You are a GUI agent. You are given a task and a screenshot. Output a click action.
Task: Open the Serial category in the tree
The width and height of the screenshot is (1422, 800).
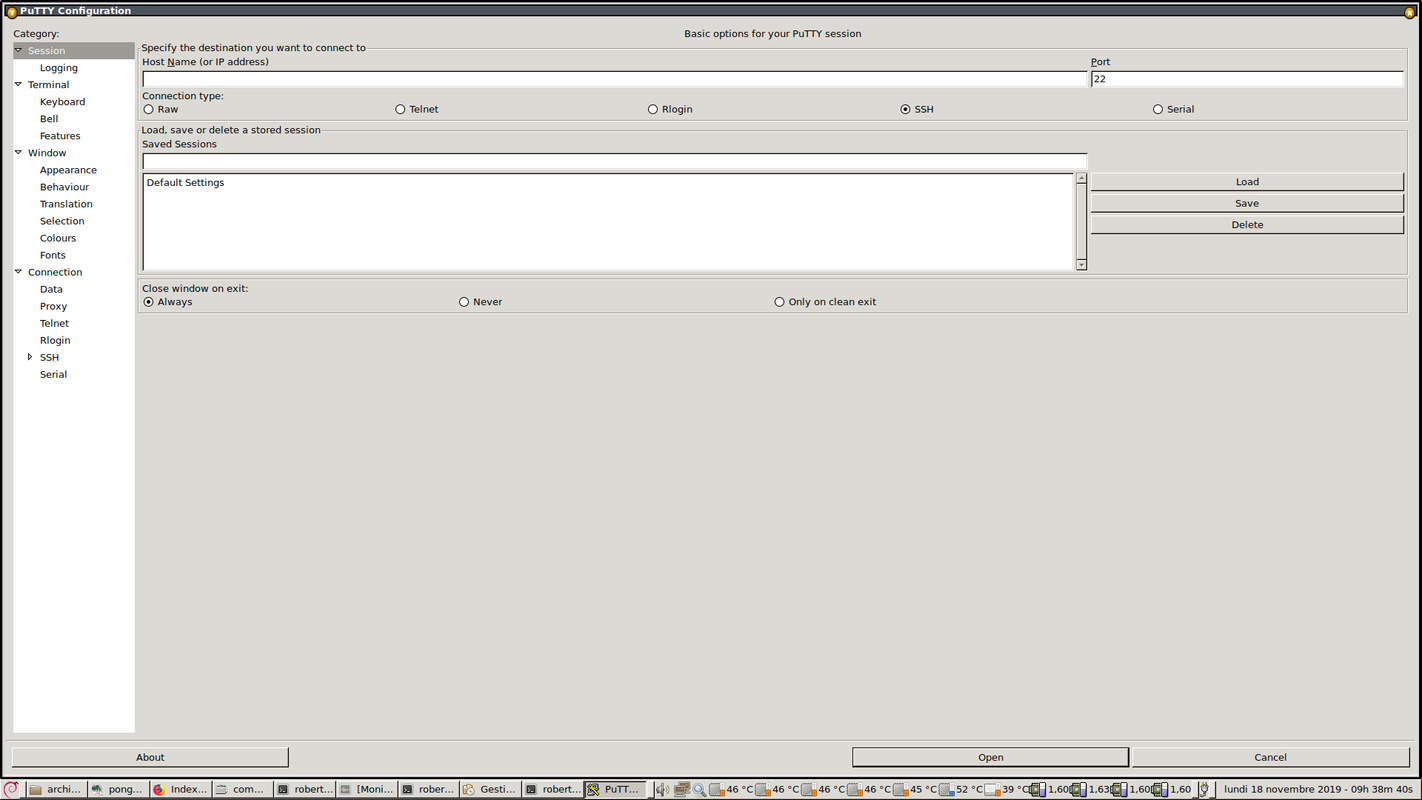click(54, 374)
